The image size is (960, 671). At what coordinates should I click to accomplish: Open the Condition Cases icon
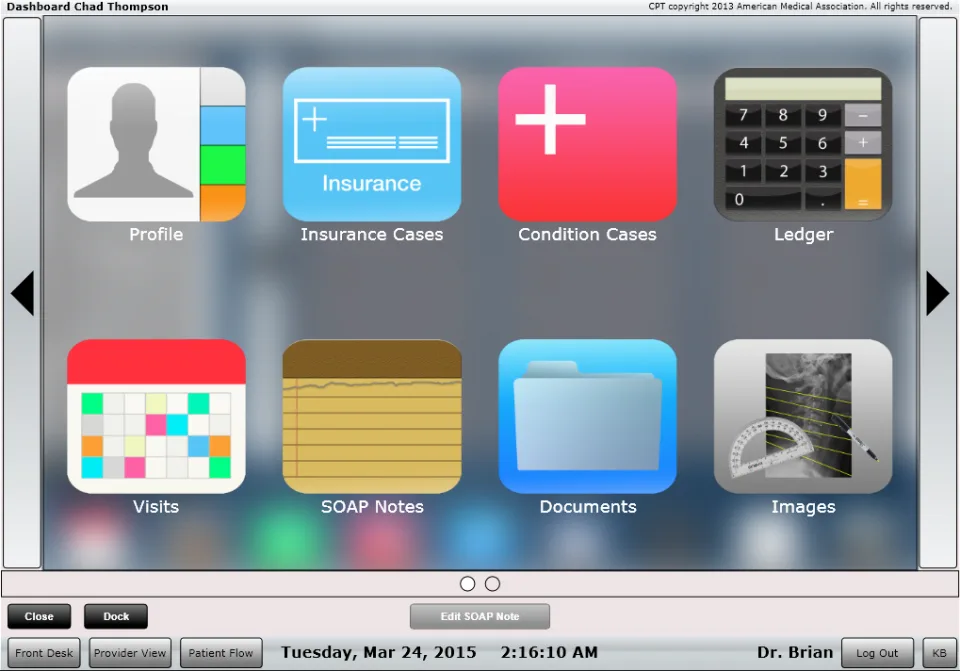tap(587, 144)
